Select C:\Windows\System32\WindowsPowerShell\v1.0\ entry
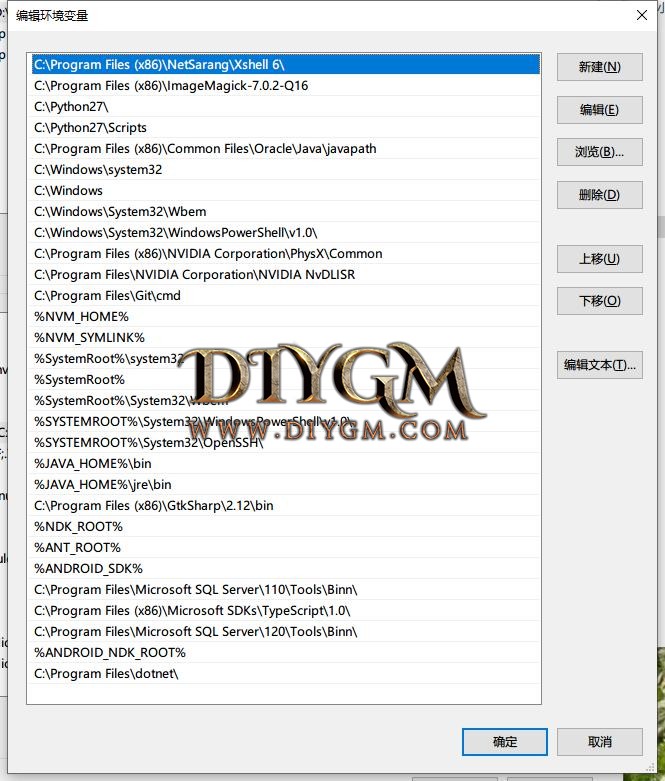 pyautogui.click(x=286, y=233)
